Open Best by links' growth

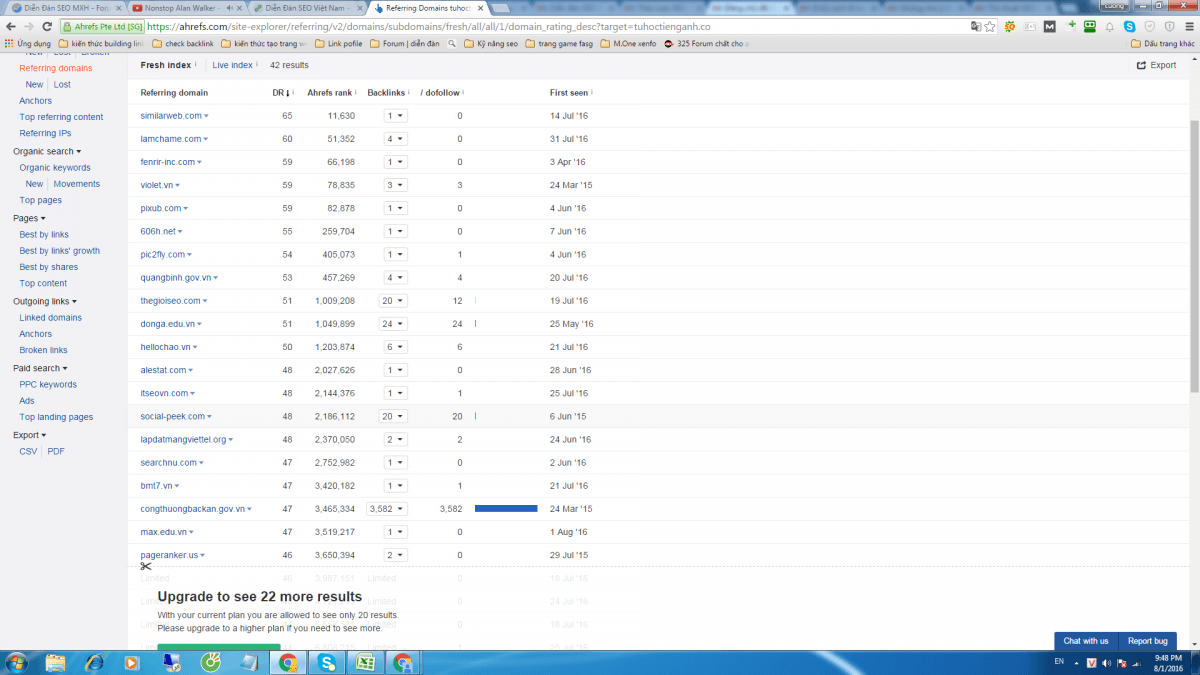pos(60,251)
